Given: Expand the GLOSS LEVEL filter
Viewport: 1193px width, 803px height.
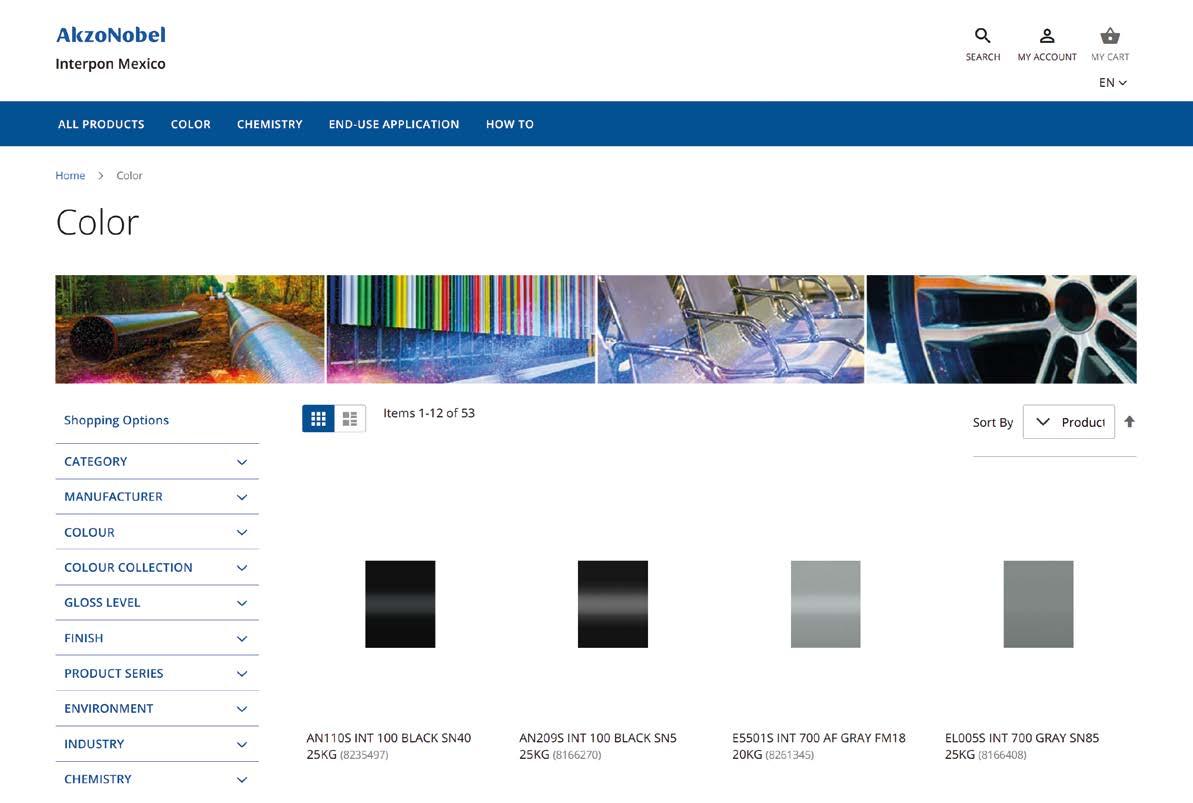Looking at the screenshot, I should (x=157, y=602).
